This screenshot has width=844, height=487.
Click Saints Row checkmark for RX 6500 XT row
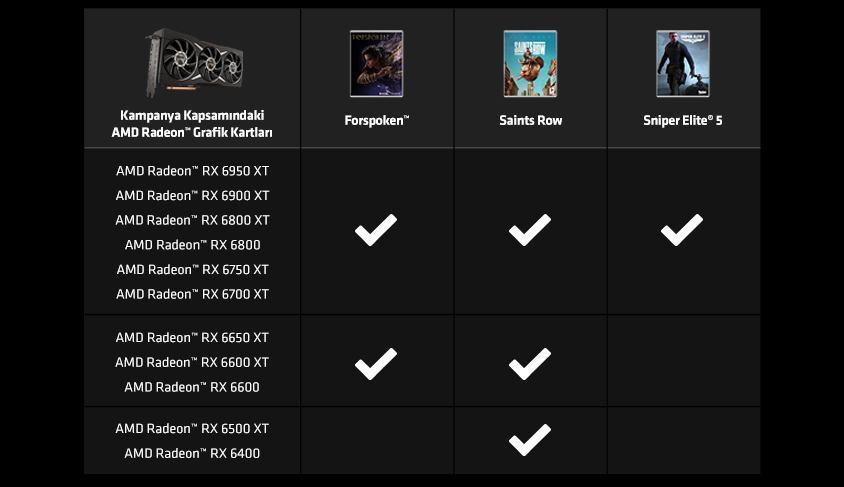(x=530, y=440)
